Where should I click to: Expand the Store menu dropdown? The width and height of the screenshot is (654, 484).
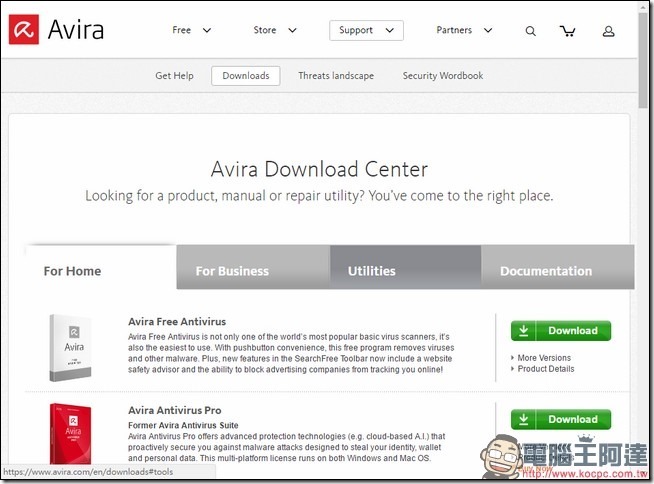[275, 30]
